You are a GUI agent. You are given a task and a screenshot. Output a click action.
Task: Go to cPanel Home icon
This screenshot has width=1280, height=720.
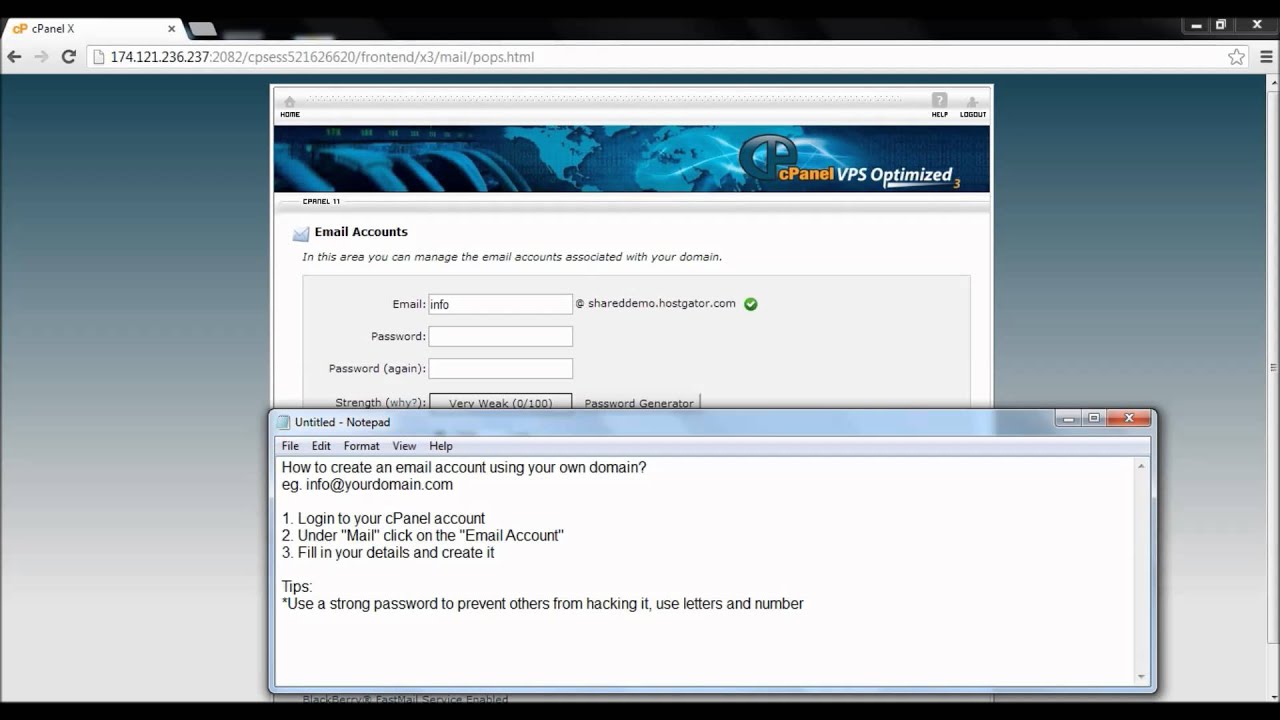(290, 105)
